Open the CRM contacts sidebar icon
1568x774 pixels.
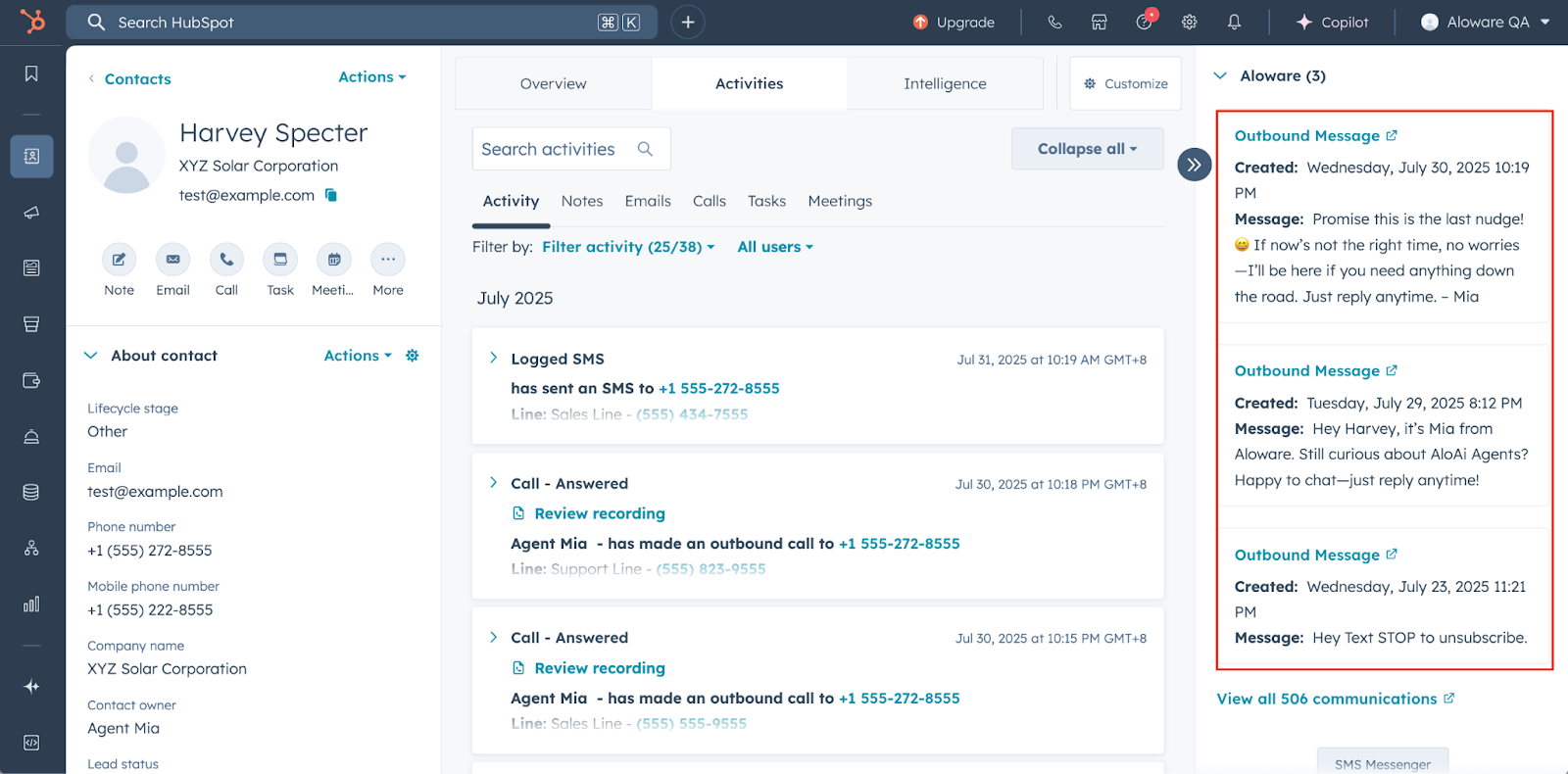[31, 156]
